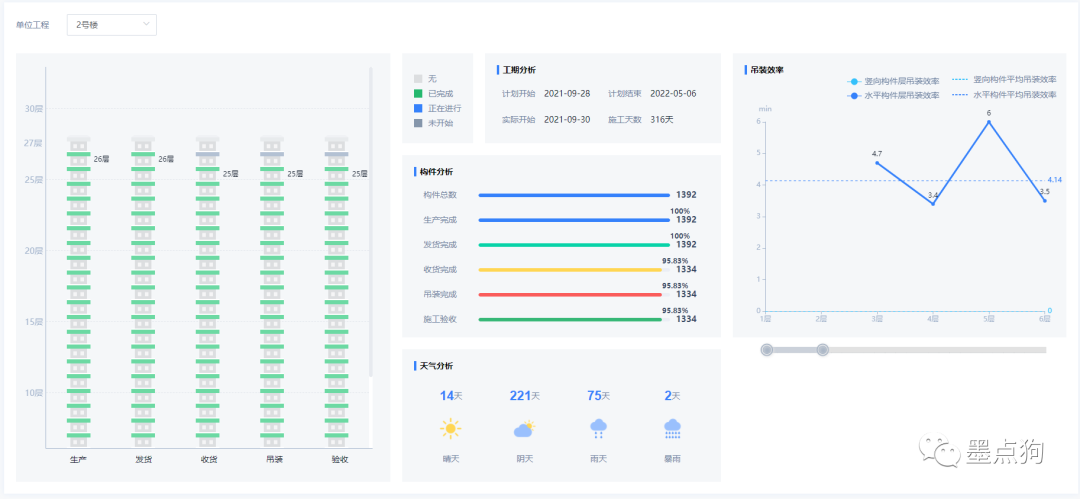The height and width of the screenshot is (499, 1080).
Task: Click the 5层 peak data point on chart
Action: [989, 122]
